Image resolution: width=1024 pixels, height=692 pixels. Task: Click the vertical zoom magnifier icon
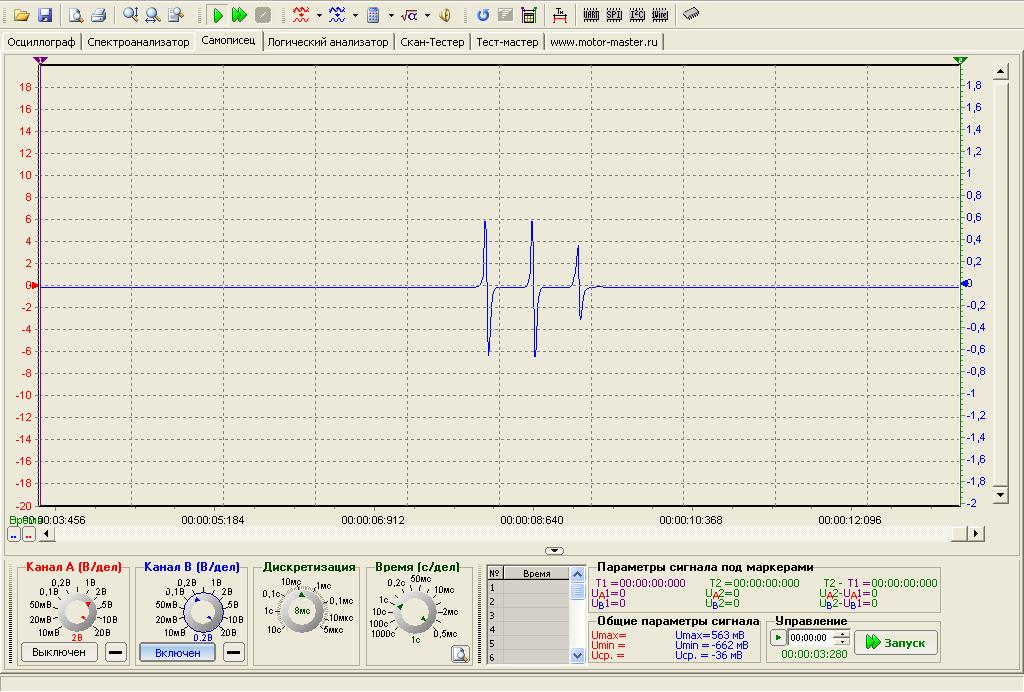(131, 14)
